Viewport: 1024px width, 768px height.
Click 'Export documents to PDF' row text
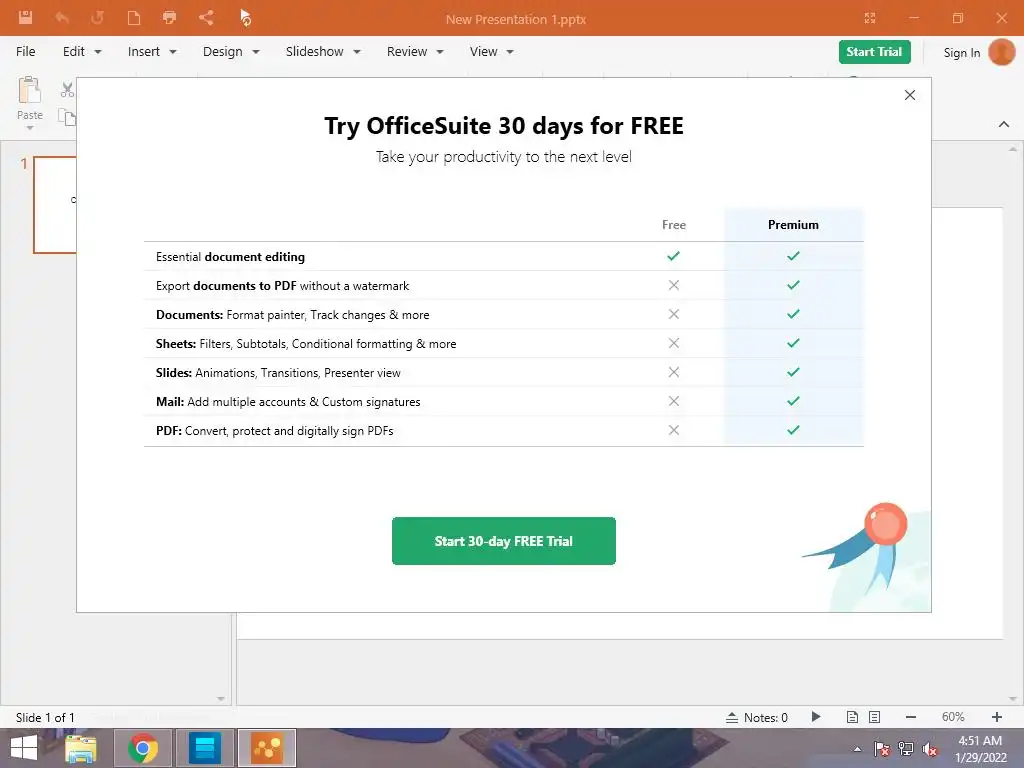(x=282, y=286)
